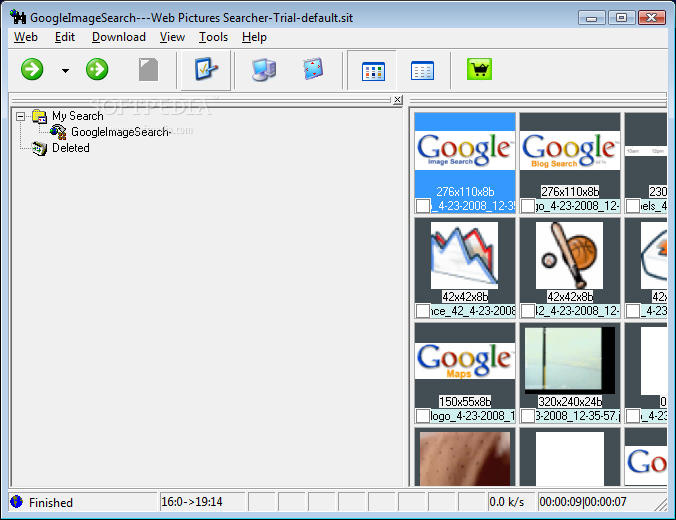Click the 0.0 k/s speed field

click(x=511, y=502)
